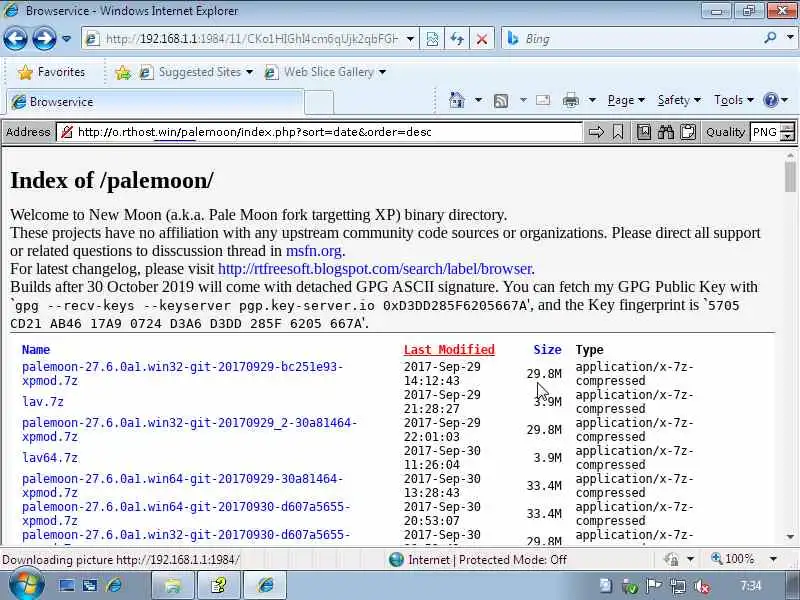Download palemoon win64-git-20170930-d607a5655 file
Screen dimensions: 800x600
(x=186, y=514)
